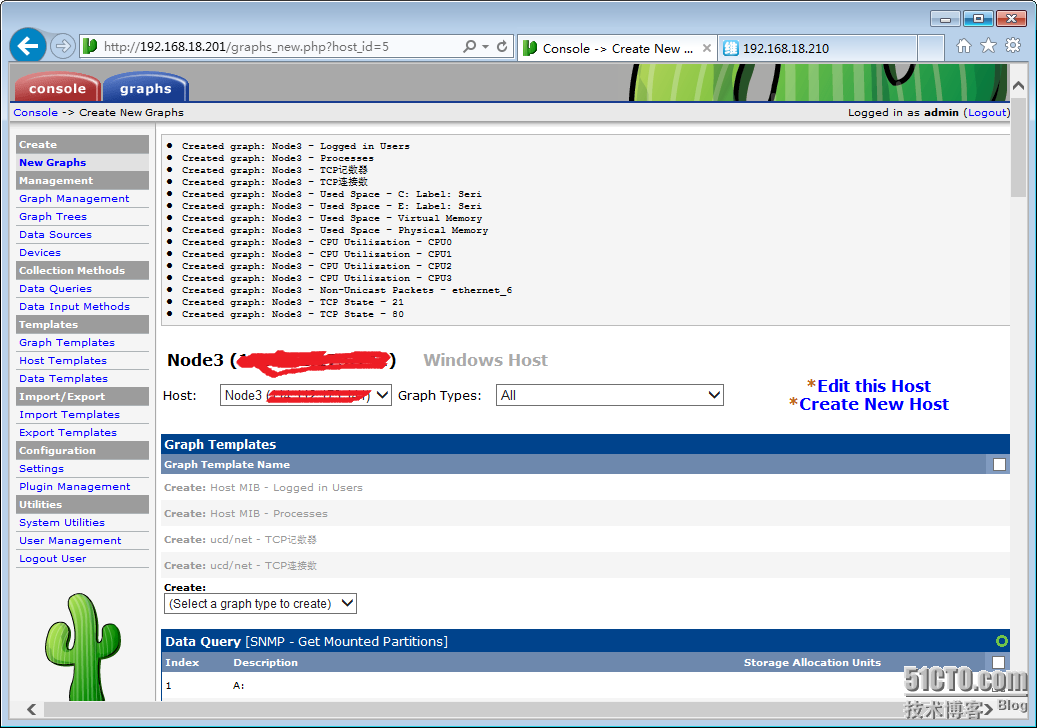Go back with browser back arrow
This screenshot has height=728, width=1037.
(28, 46)
